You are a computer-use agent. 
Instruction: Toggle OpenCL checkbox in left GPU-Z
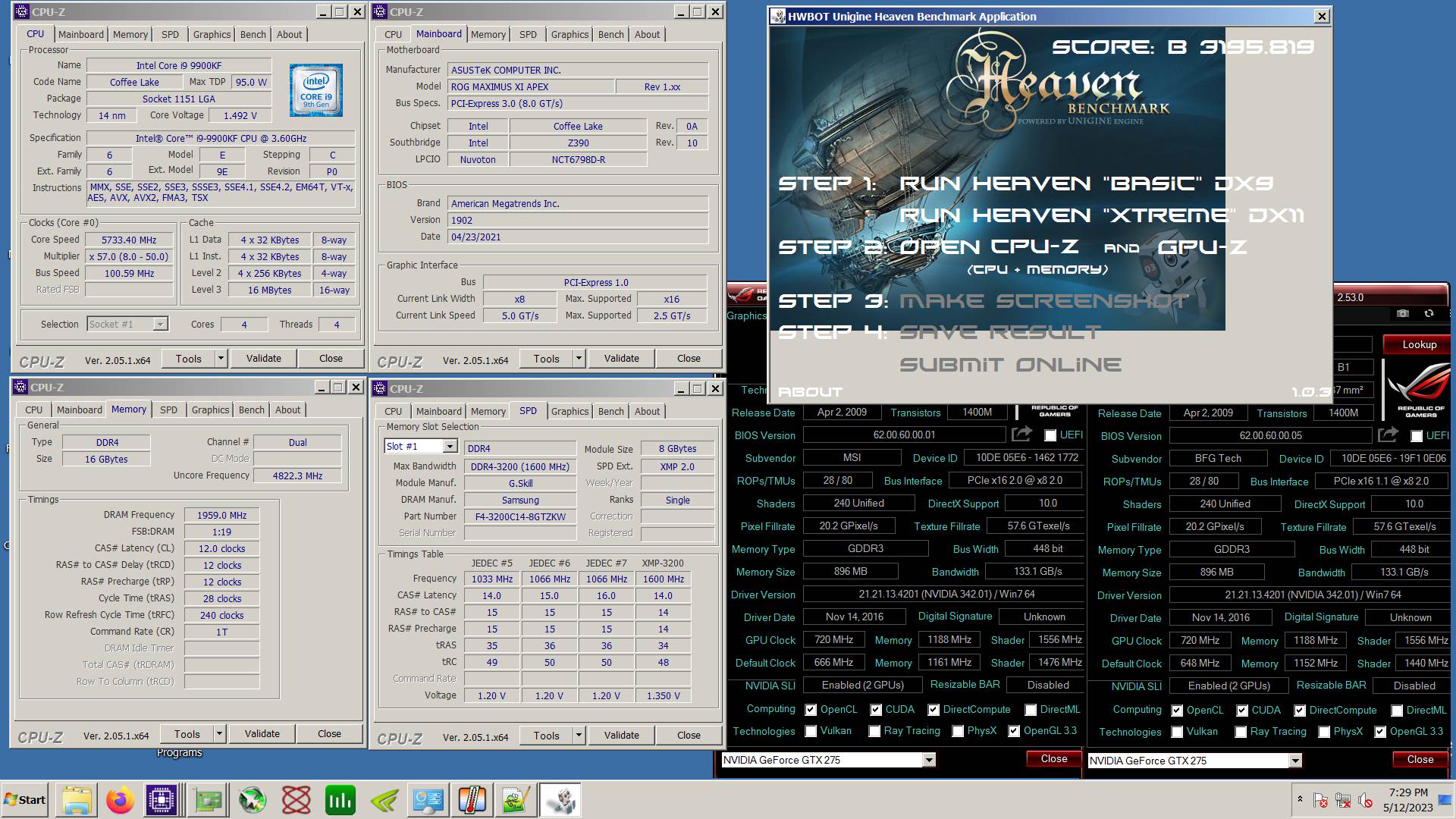pyautogui.click(x=811, y=710)
